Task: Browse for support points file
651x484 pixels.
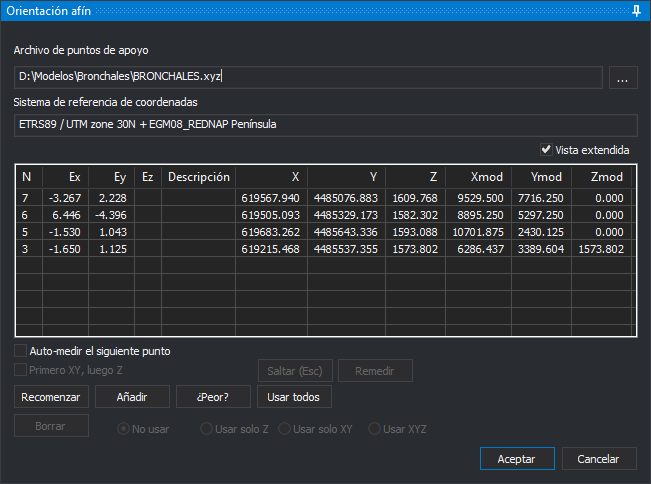Action: click(623, 77)
